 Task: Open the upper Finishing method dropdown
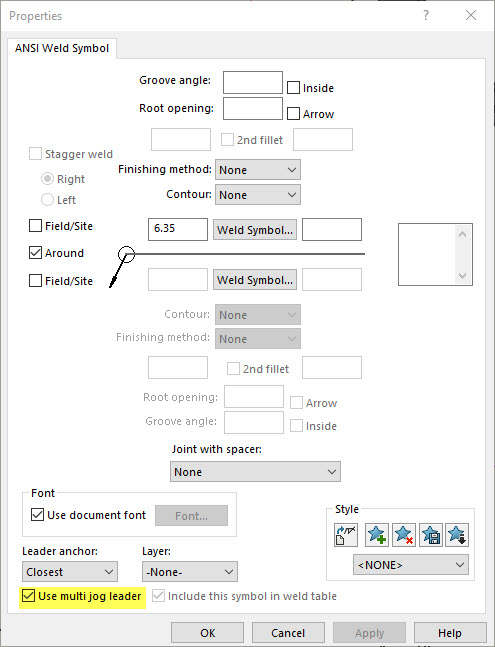(x=258, y=170)
